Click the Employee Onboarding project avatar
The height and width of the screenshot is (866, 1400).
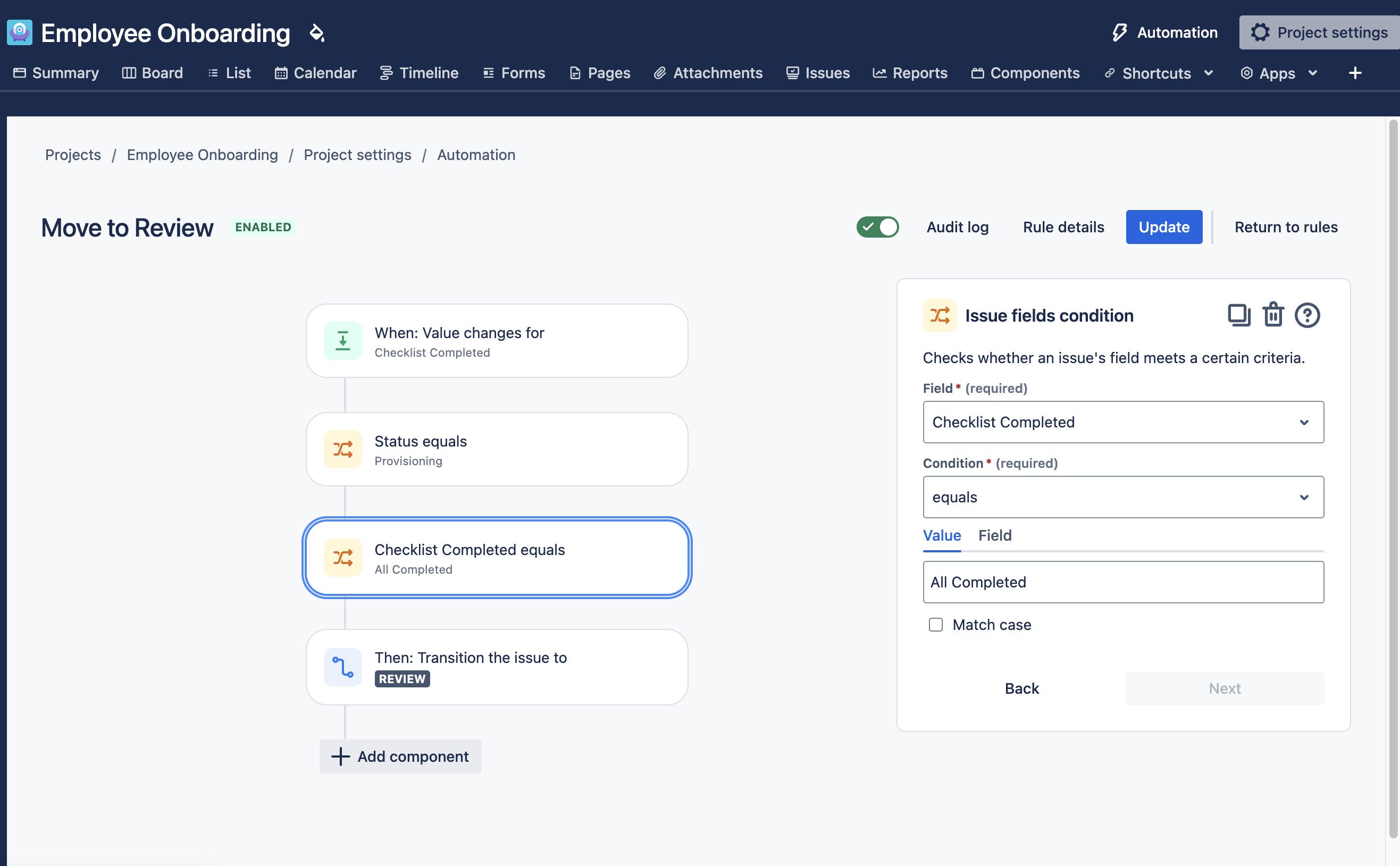[x=20, y=32]
